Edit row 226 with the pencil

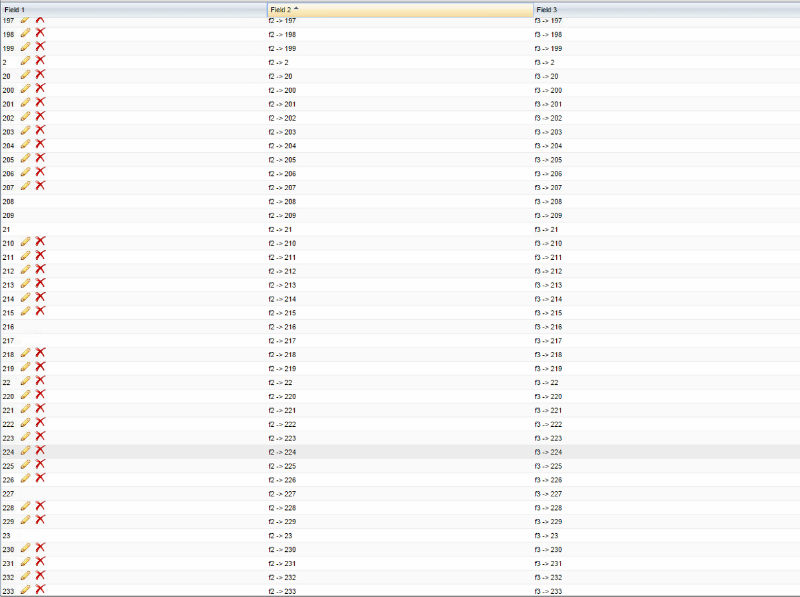(x=25, y=479)
